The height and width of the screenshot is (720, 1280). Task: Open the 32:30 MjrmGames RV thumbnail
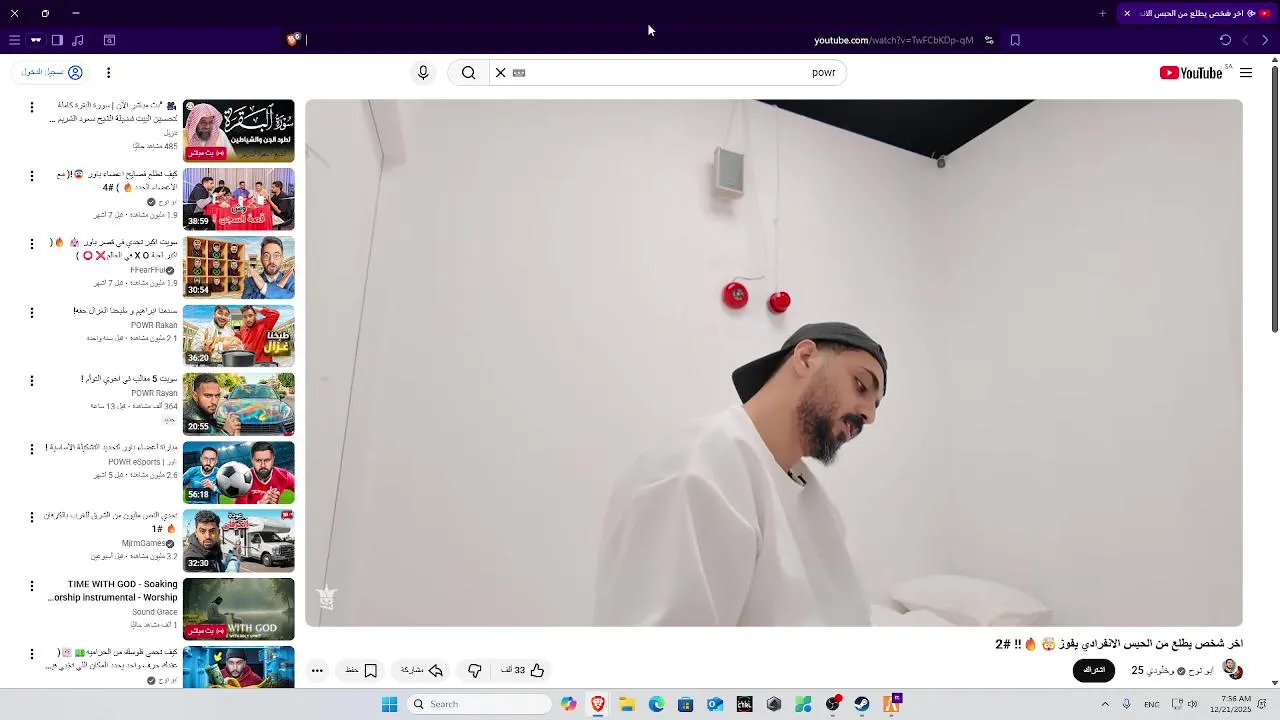239,540
